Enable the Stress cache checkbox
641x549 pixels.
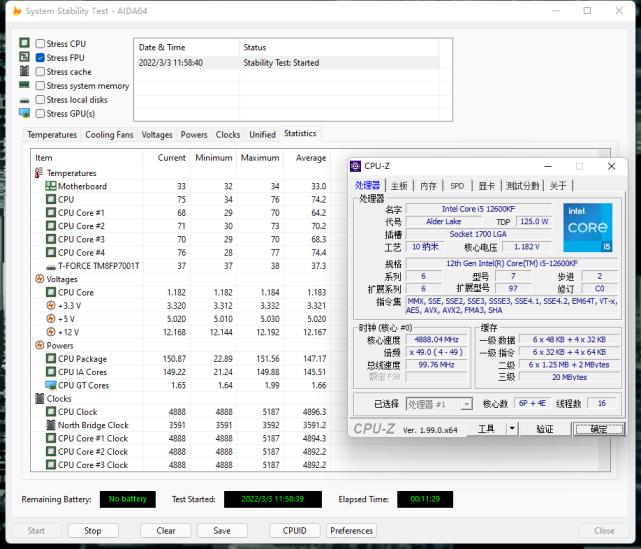tap(40, 72)
